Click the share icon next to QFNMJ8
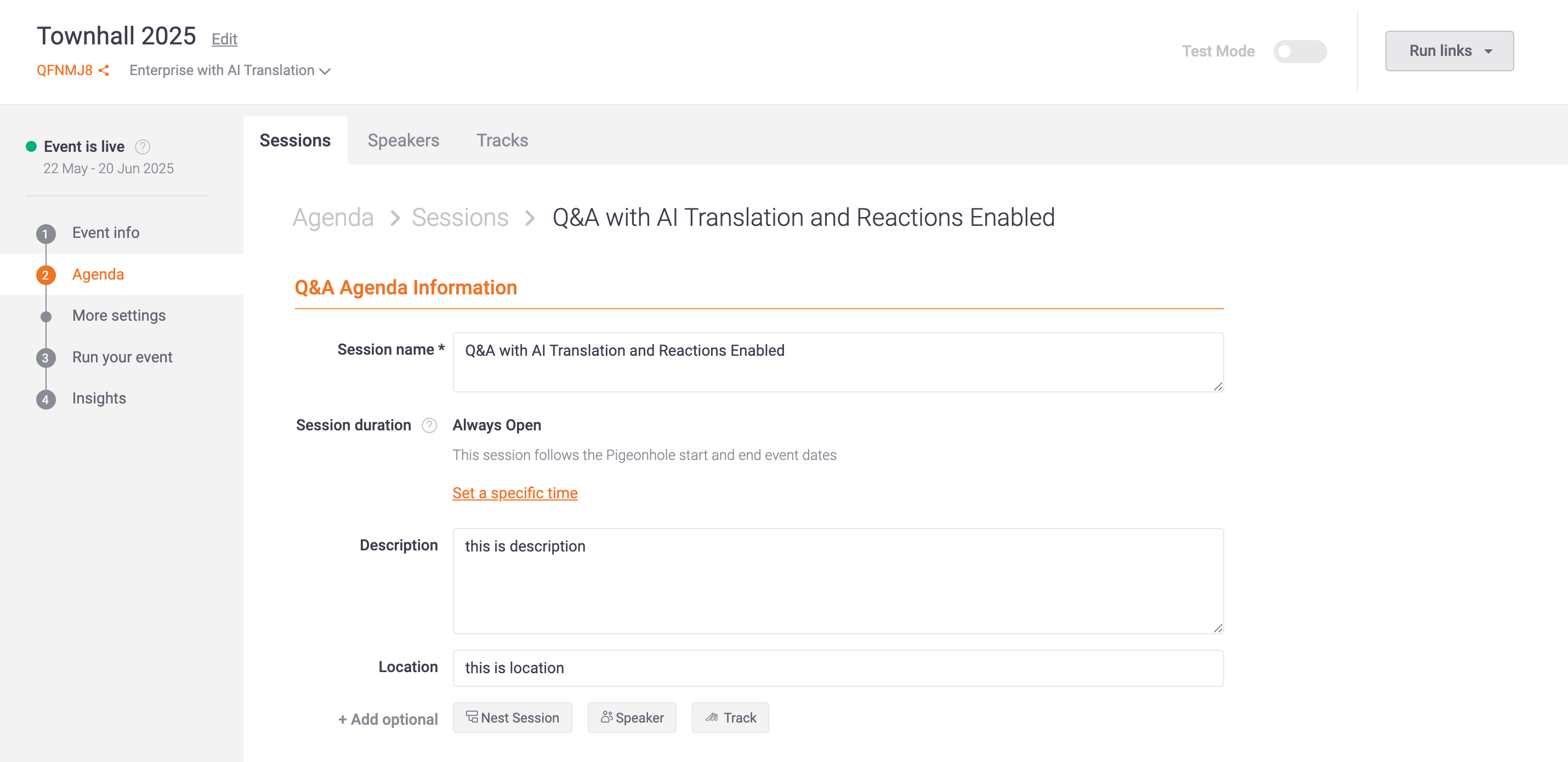This screenshot has height=762, width=1568. [x=104, y=71]
